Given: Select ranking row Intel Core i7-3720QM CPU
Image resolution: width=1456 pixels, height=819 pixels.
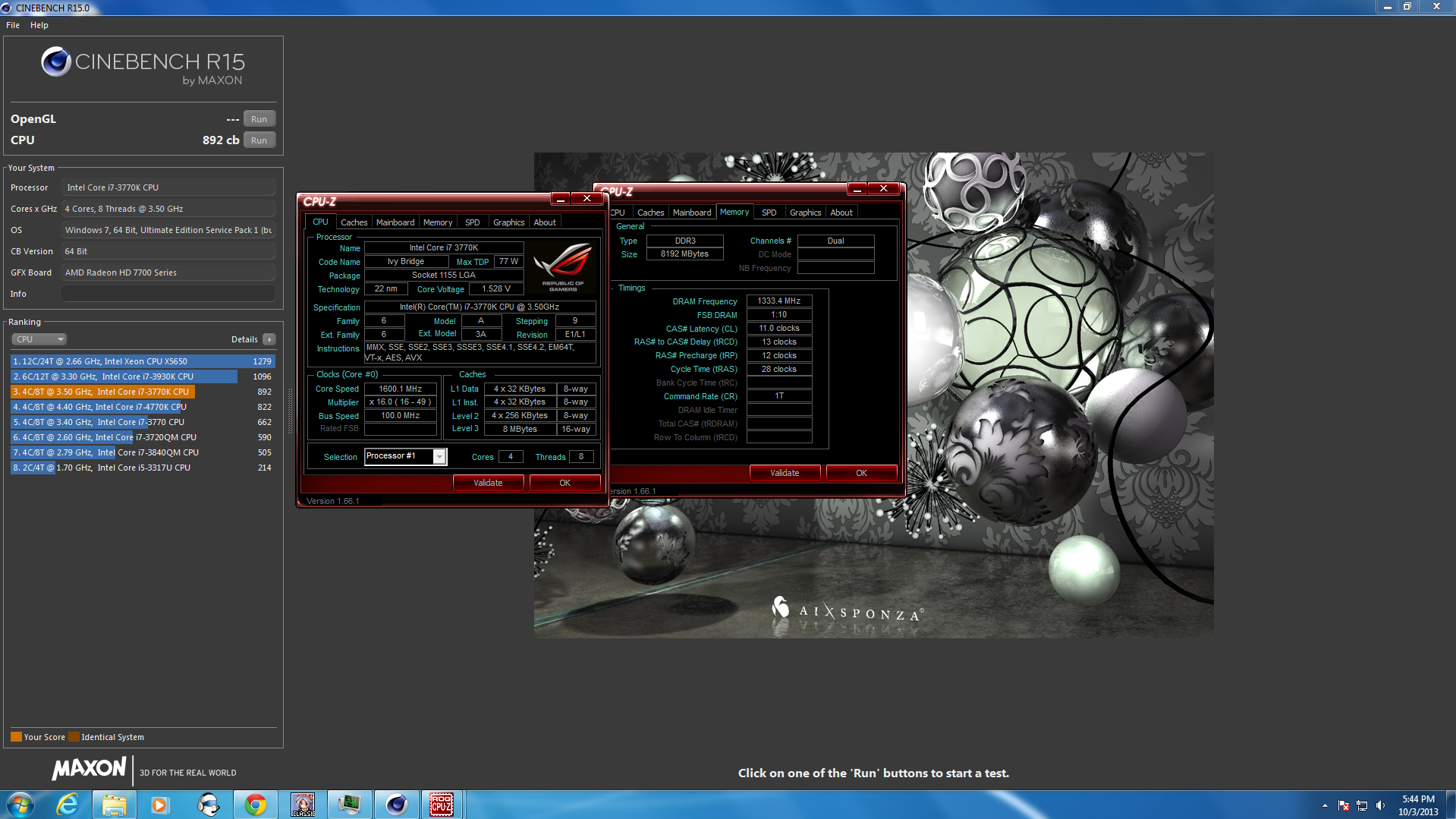Looking at the screenshot, I should pyautogui.click(x=143, y=437).
